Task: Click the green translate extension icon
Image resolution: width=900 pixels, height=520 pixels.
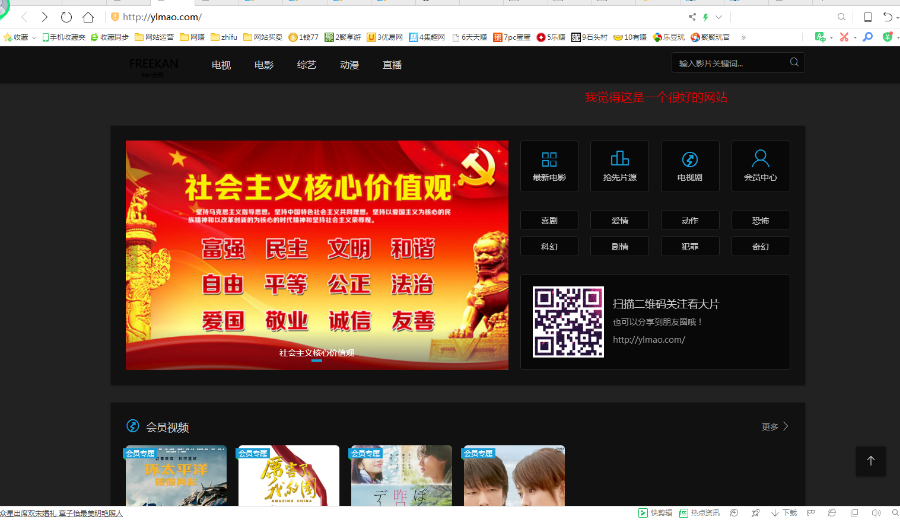Action: (820, 37)
